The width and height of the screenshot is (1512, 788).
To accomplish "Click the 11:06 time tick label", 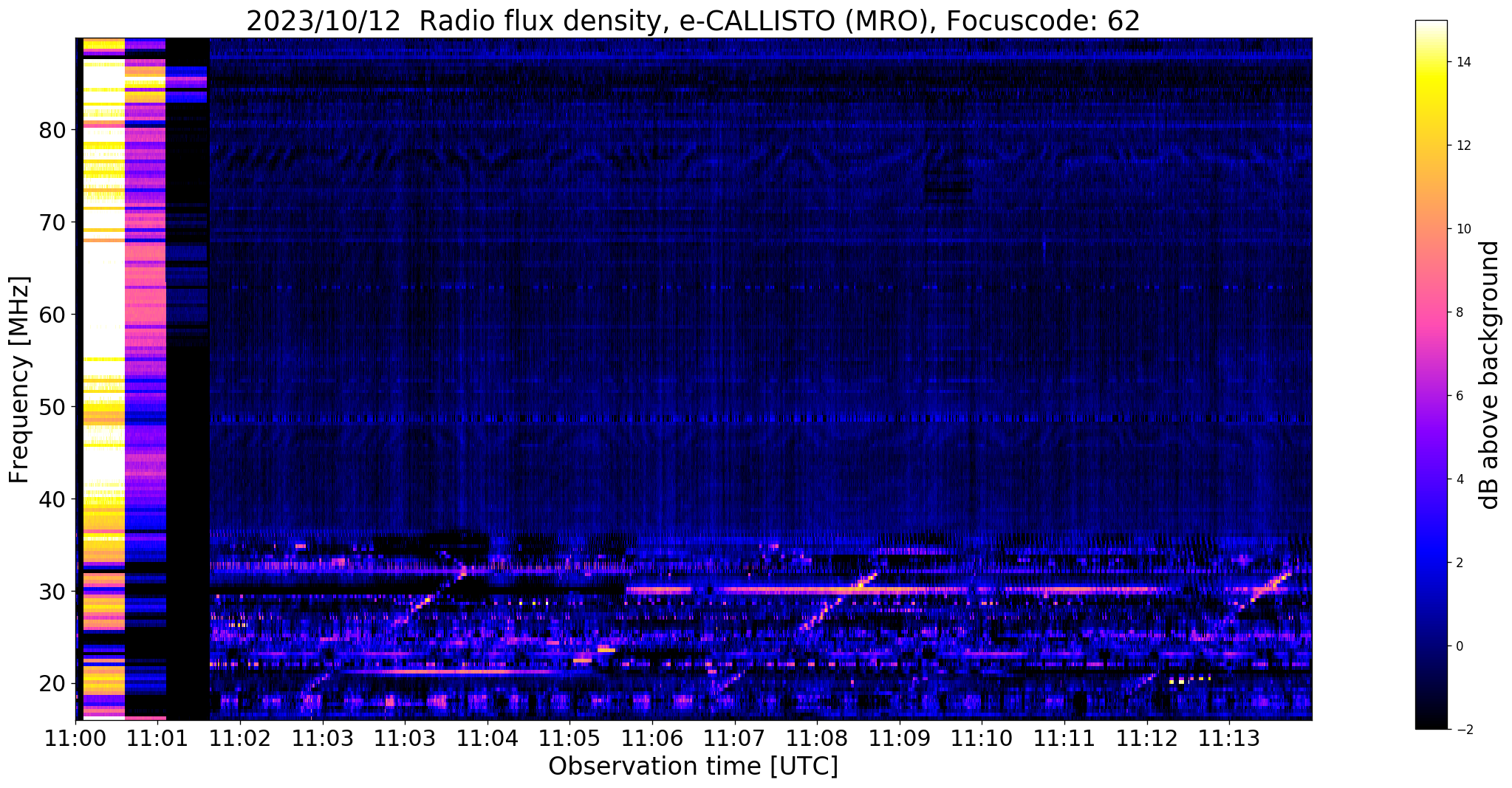I will (x=651, y=738).
